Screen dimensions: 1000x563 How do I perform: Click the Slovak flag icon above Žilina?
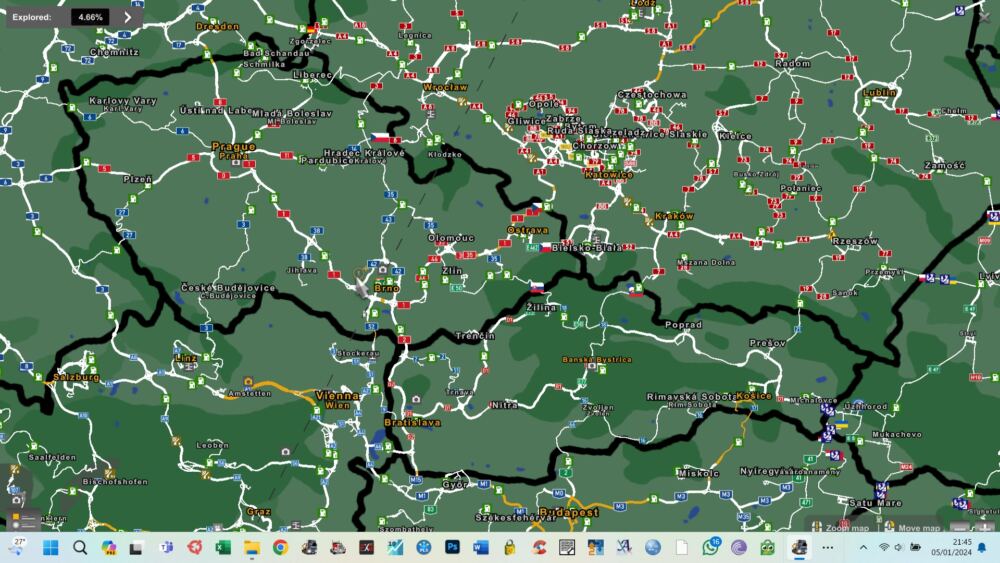click(537, 286)
